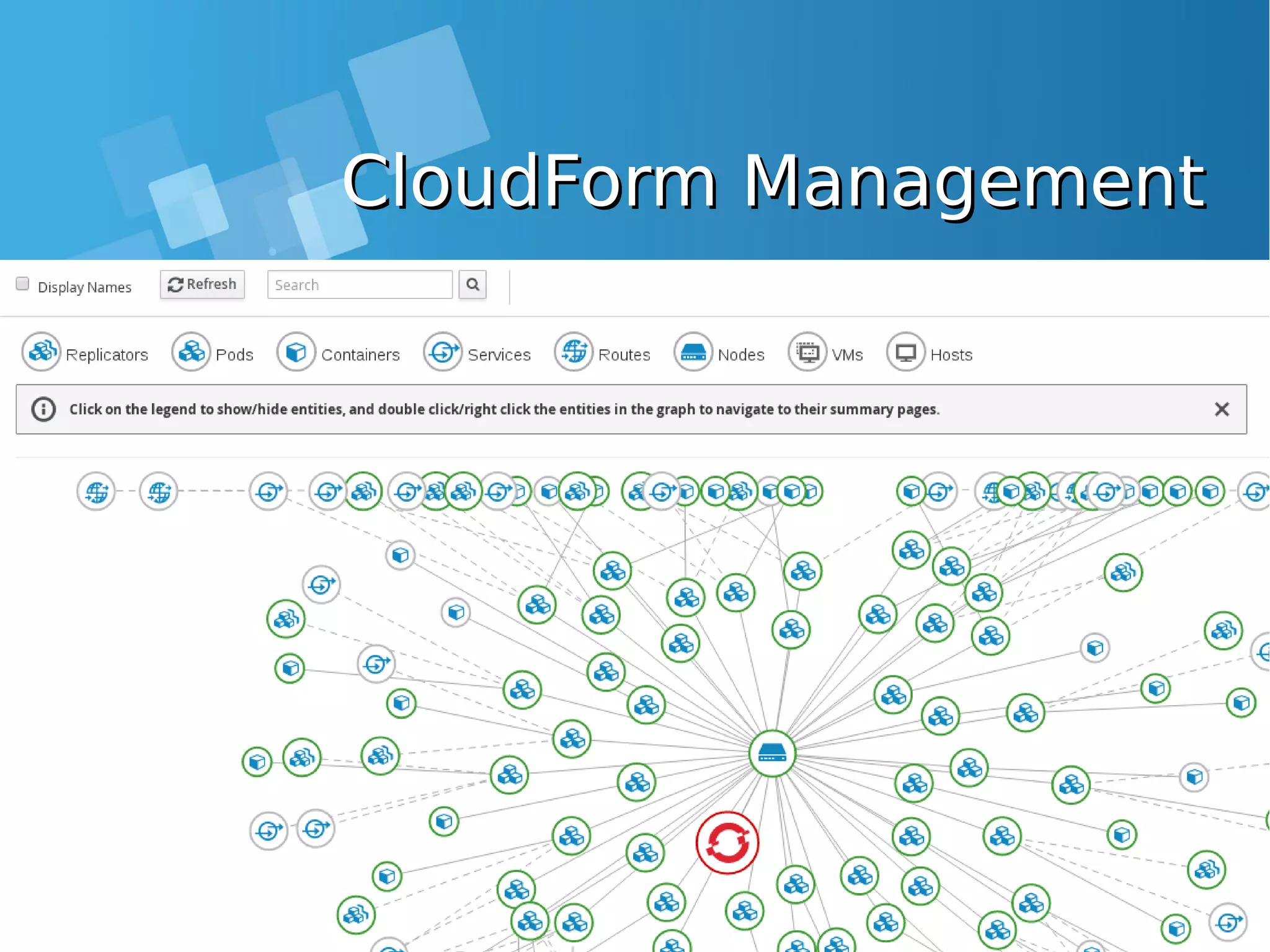Toggle Routes legend icon
This screenshot has width=1270, height=952.
(x=574, y=352)
